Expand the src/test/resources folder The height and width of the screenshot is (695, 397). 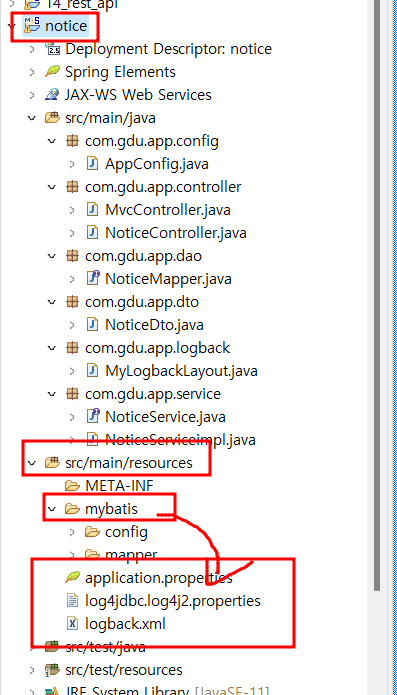[x=32, y=670]
